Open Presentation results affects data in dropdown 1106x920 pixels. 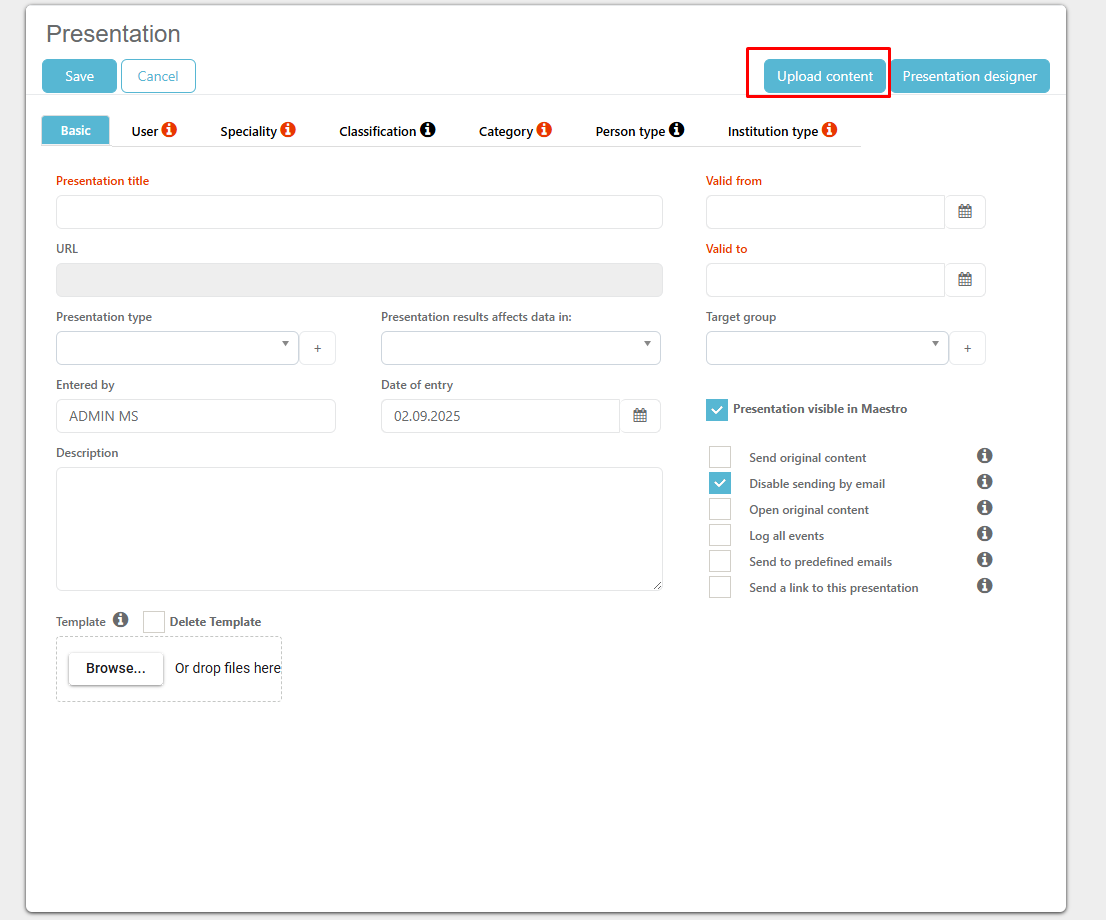coord(520,348)
